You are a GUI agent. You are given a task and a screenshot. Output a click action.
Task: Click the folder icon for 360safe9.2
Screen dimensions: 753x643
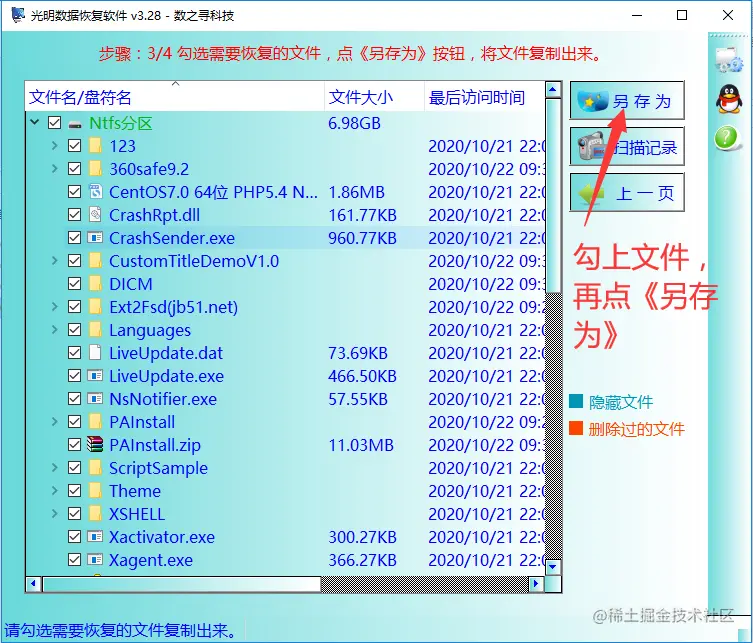coord(95,169)
